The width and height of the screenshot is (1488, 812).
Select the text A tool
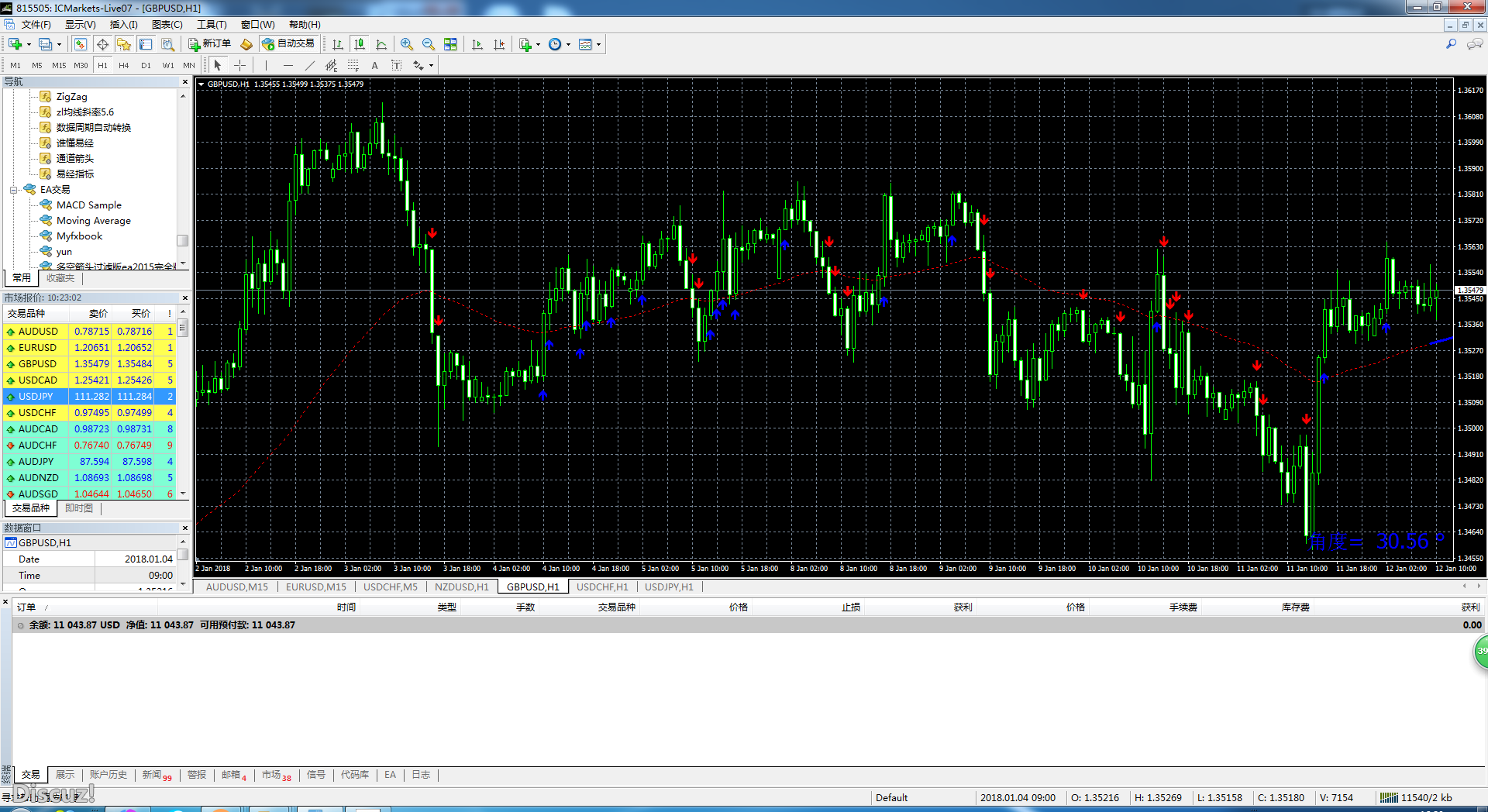(x=374, y=66)
